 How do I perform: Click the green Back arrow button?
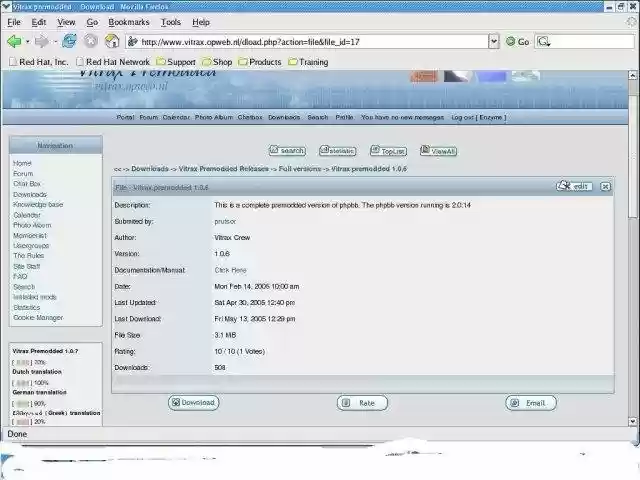click(x=14, y=41)
